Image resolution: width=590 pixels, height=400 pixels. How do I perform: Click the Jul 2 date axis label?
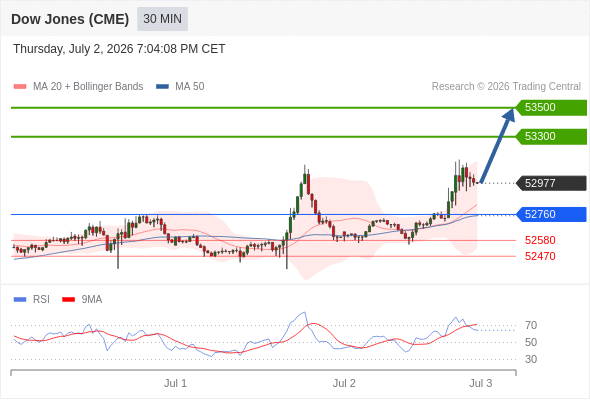coord(344,383)
